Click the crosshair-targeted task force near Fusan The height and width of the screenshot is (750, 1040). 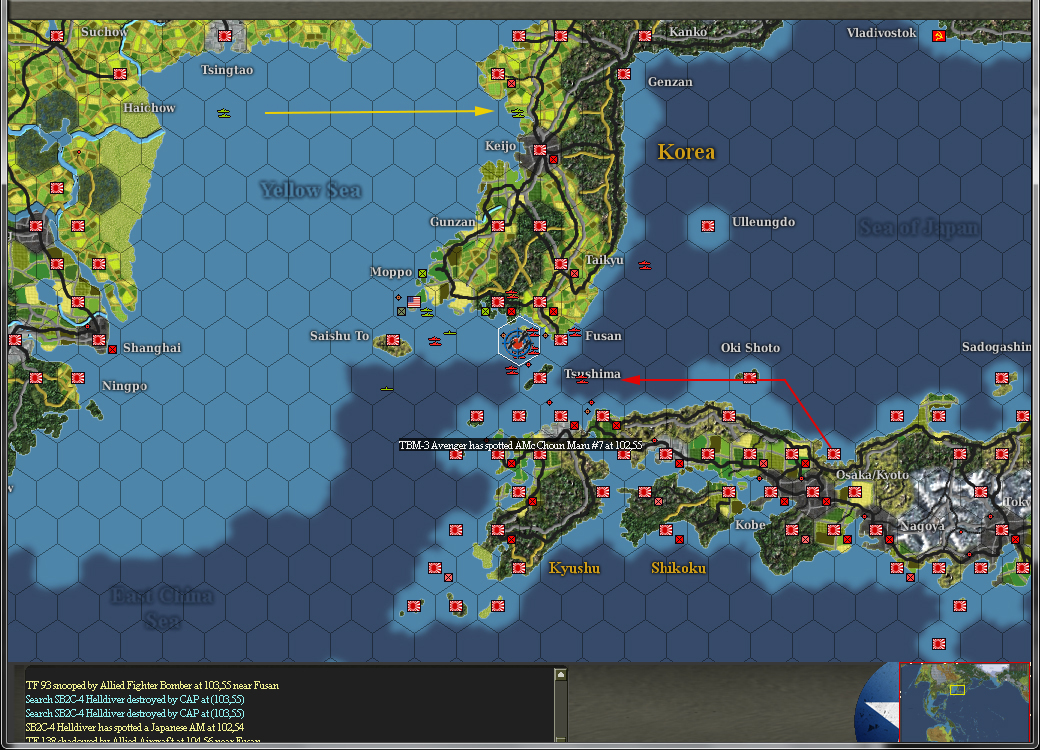coord(518,342)
